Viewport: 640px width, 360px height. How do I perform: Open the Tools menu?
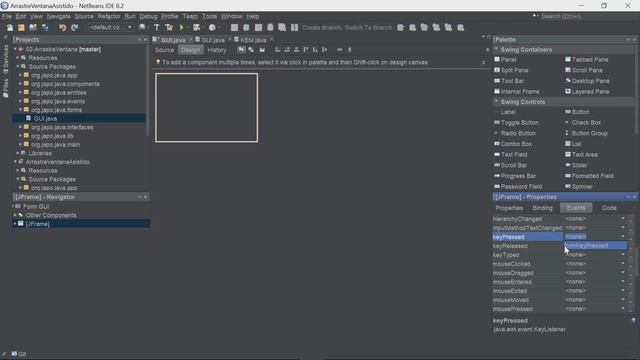(209, 16)
